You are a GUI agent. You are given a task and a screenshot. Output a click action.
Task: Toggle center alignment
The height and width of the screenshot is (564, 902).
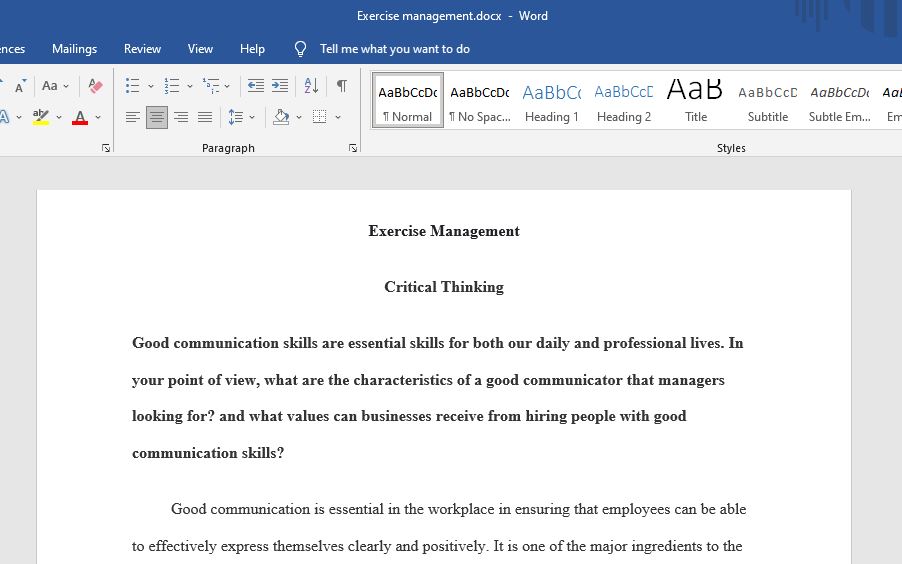156,117
